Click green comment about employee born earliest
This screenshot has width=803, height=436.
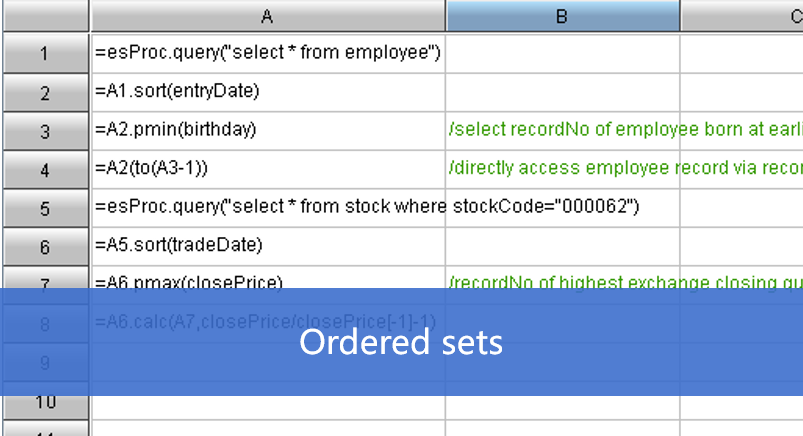click(625, 130)
